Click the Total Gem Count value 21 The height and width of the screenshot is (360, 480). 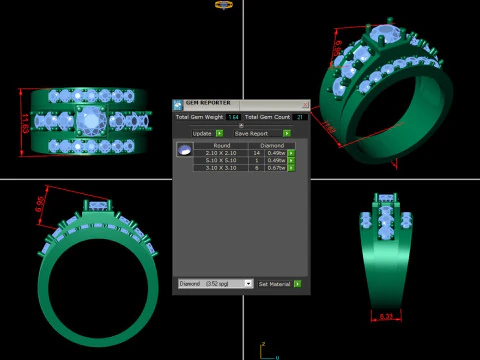point(299,117)
